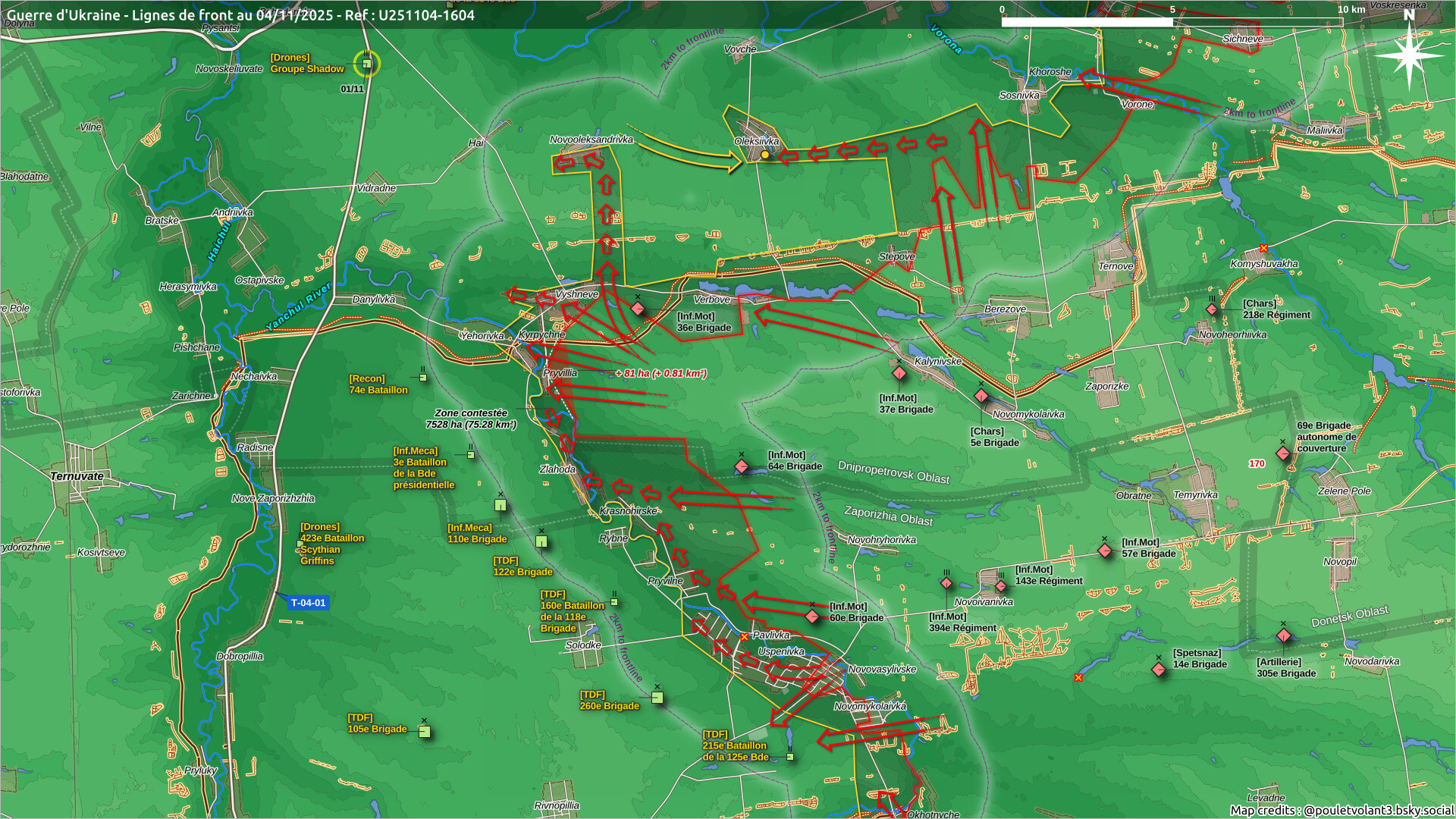Click the 10 km scale bar

[x=1172, y=22]
